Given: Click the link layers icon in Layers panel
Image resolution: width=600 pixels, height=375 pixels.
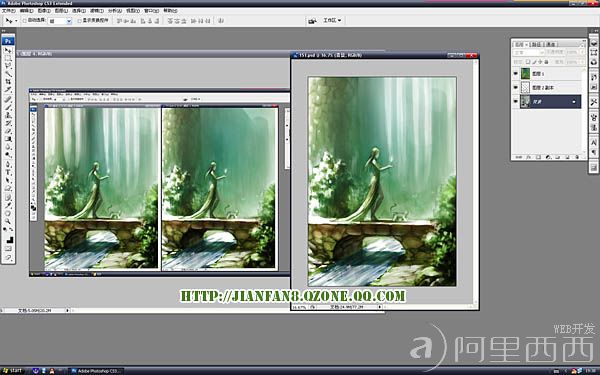Looking at the screenshot, I should click(x=518, y=157).
